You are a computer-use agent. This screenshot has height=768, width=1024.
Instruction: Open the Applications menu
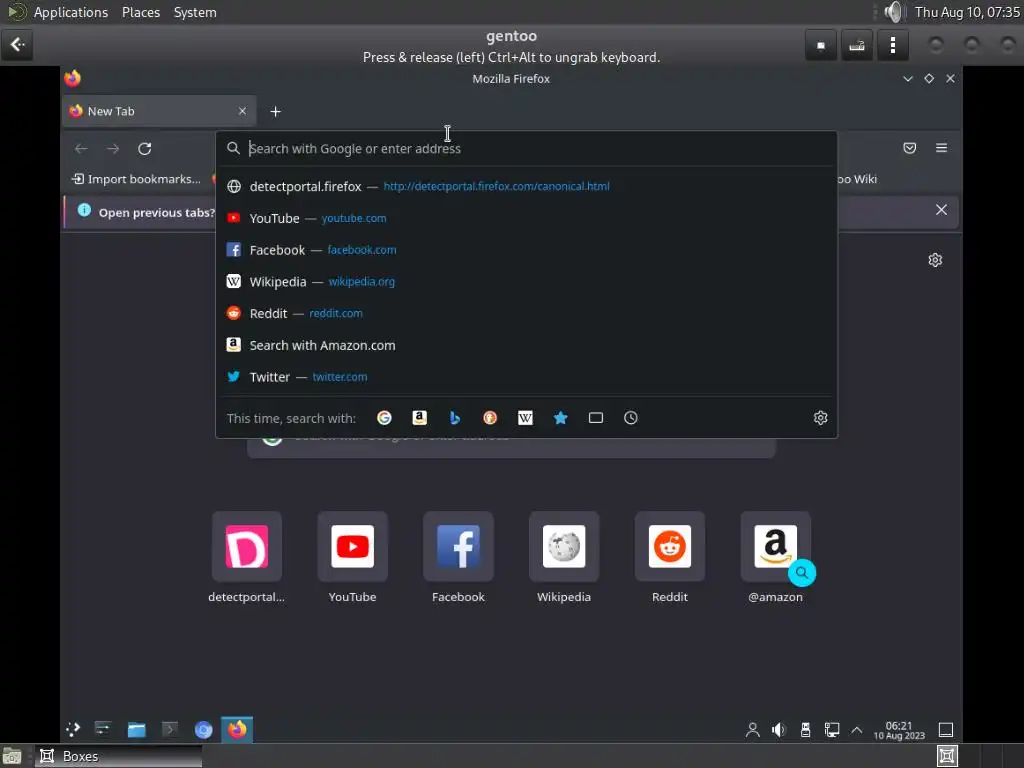pos(71,12)
